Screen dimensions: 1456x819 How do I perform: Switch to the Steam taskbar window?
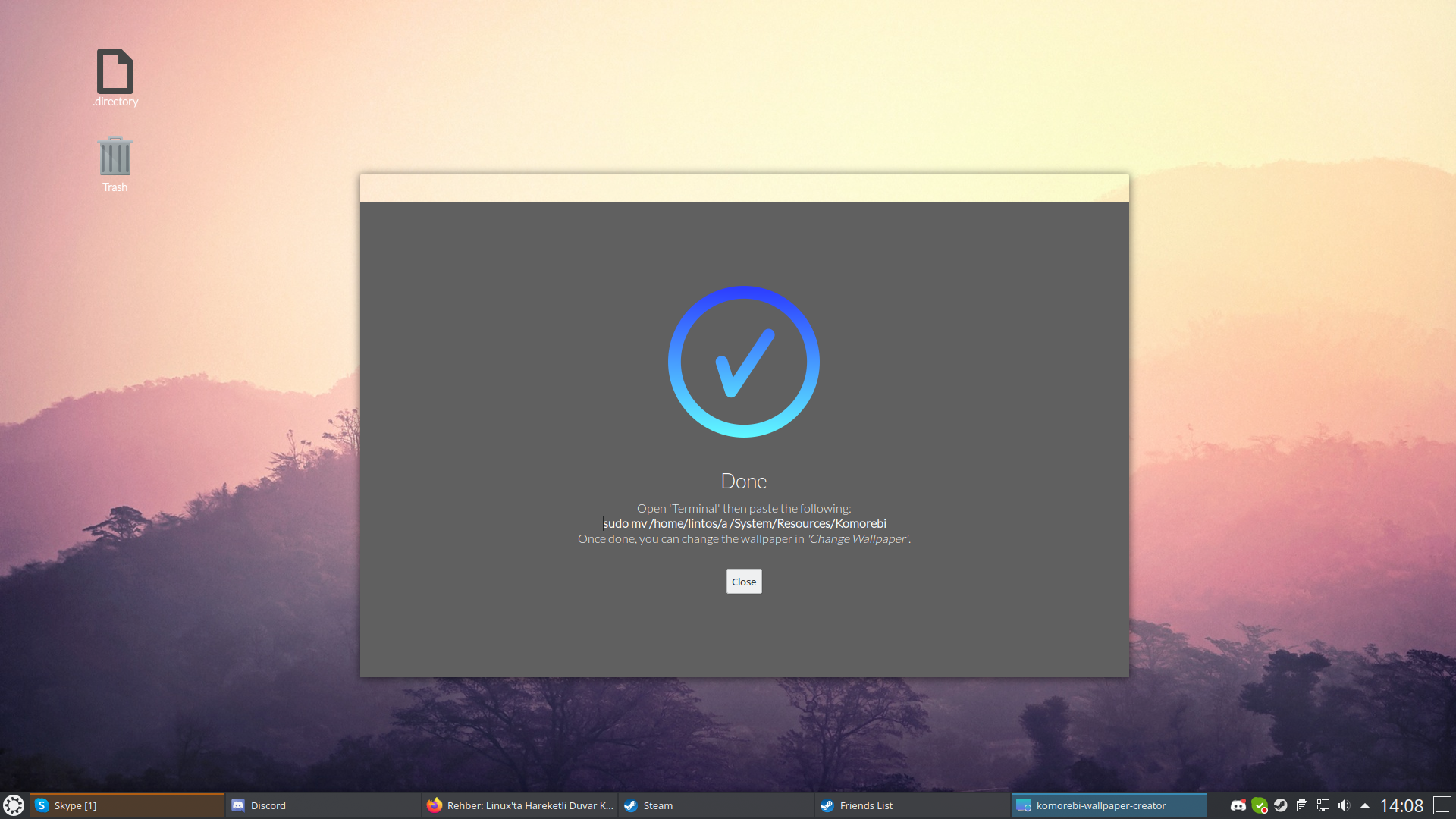[x=716, y=805]
